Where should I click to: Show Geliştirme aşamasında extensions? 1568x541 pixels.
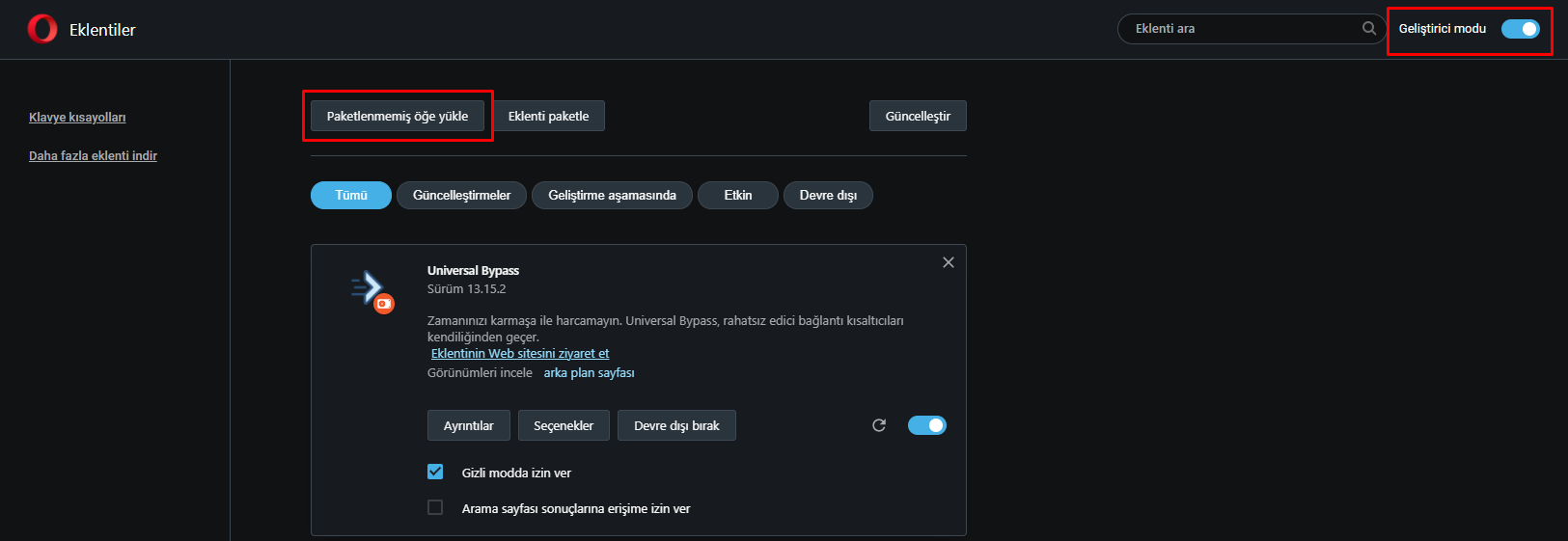pos(612,195)
